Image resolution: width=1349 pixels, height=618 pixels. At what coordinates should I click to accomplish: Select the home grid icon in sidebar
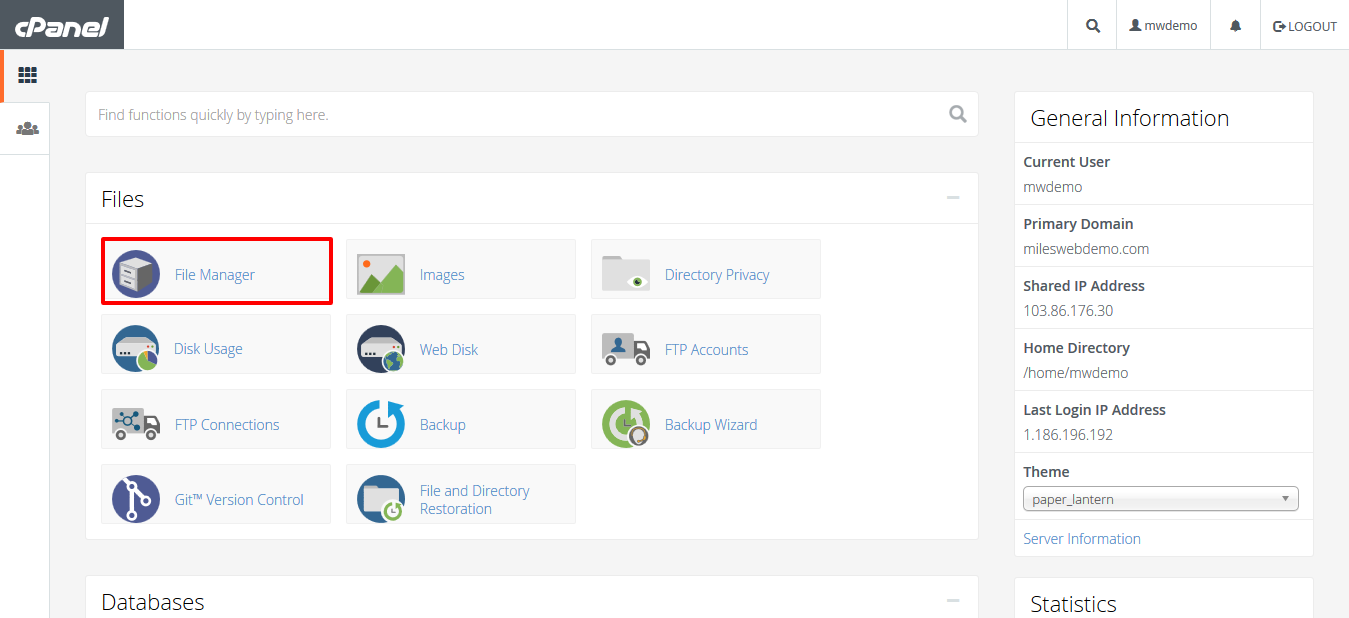(x=27, y=75)
